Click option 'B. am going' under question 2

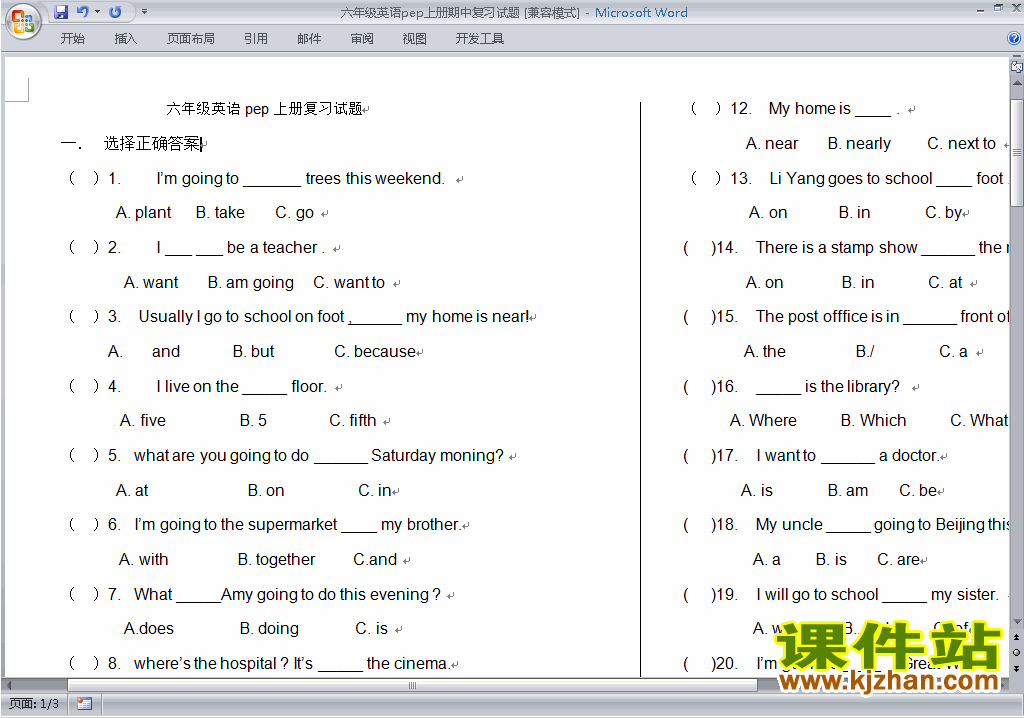tap(251, 283)
